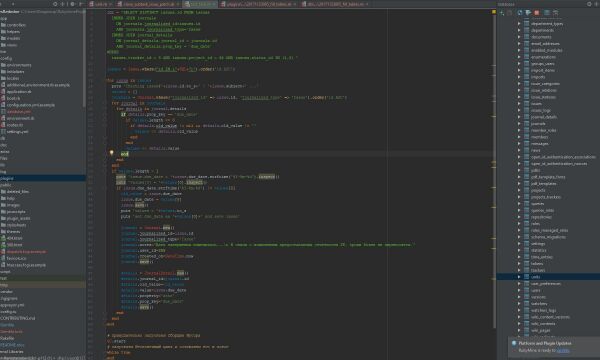The width and height of the screenshot is (600, 360).
Task: Select the wiki_contents table in Database tree
Action: [x=543, y=324]
